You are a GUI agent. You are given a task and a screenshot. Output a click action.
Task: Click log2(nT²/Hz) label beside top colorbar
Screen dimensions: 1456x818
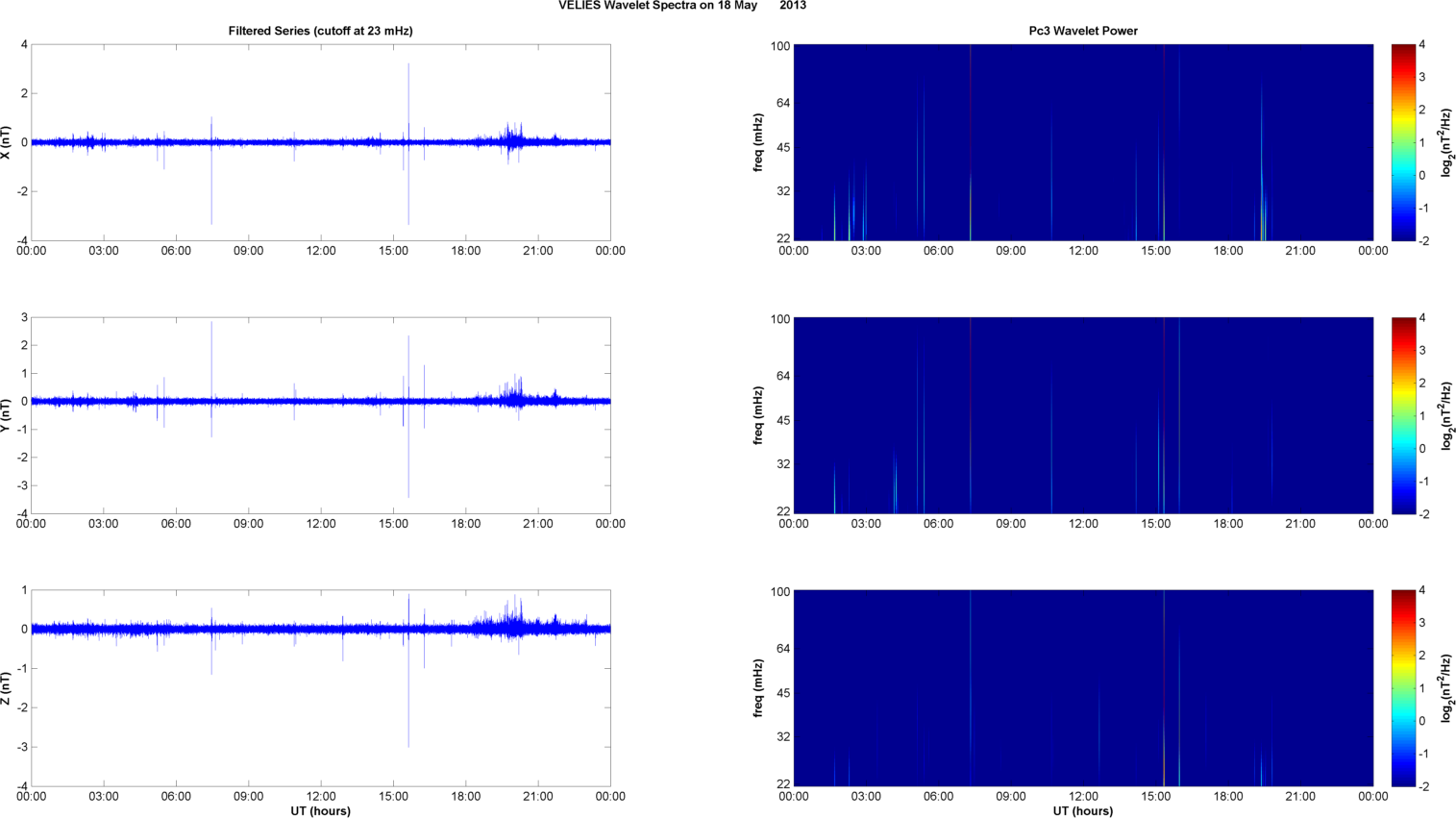[1446, 142]
